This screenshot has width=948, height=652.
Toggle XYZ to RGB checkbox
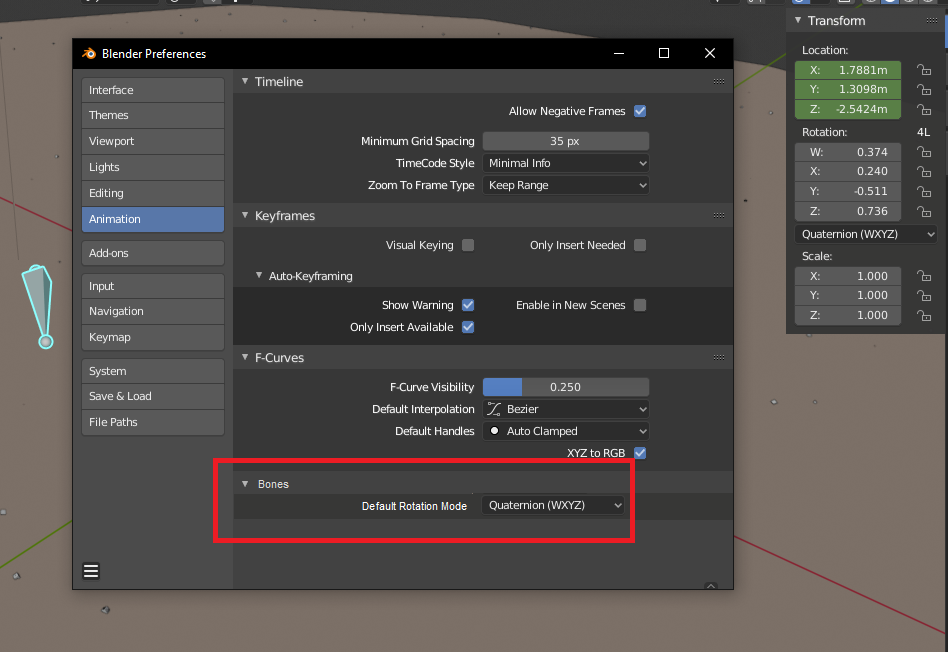640,453
